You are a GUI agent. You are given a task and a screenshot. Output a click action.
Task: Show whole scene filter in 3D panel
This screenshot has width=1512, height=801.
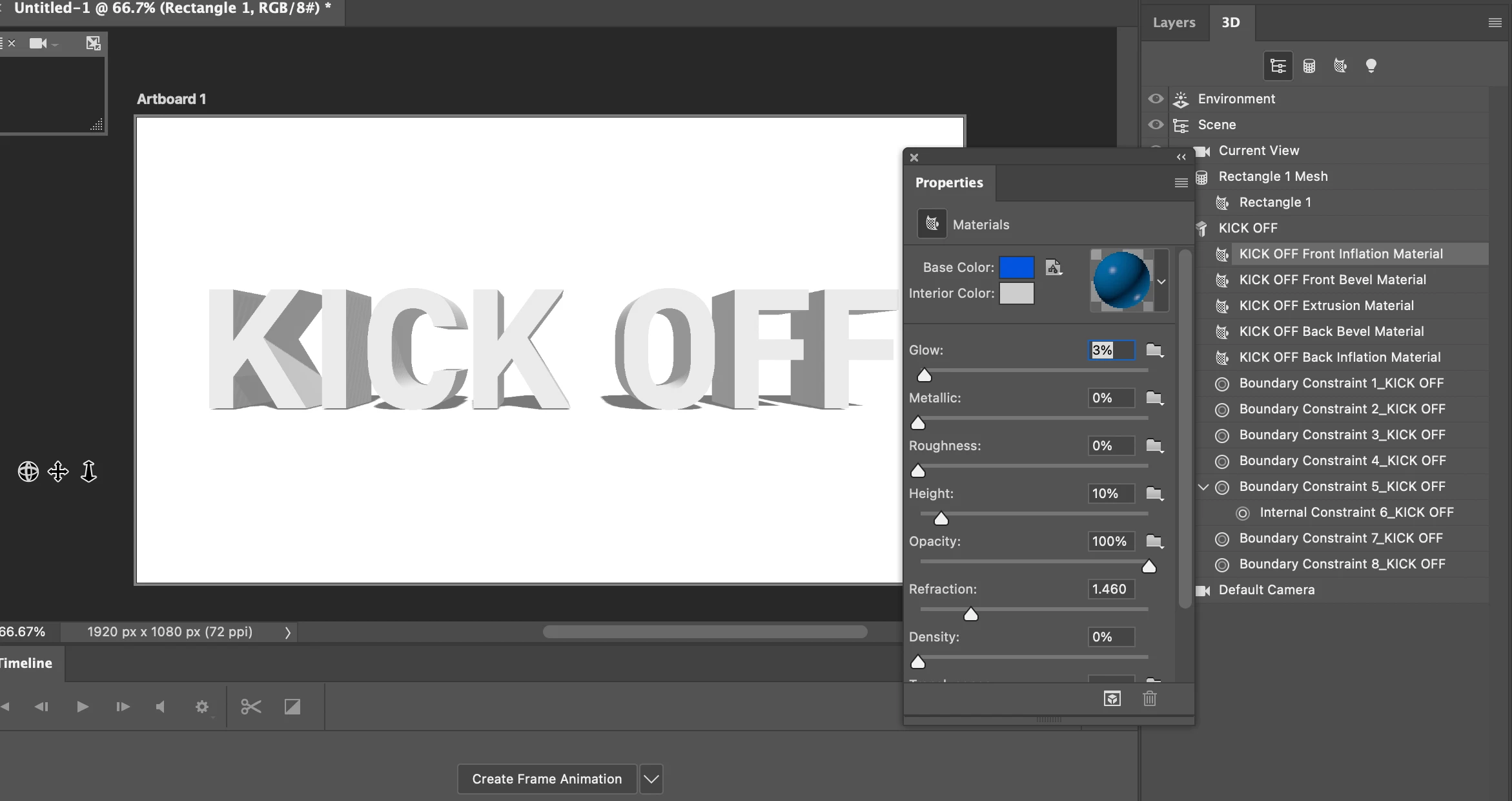point(1278,66)
